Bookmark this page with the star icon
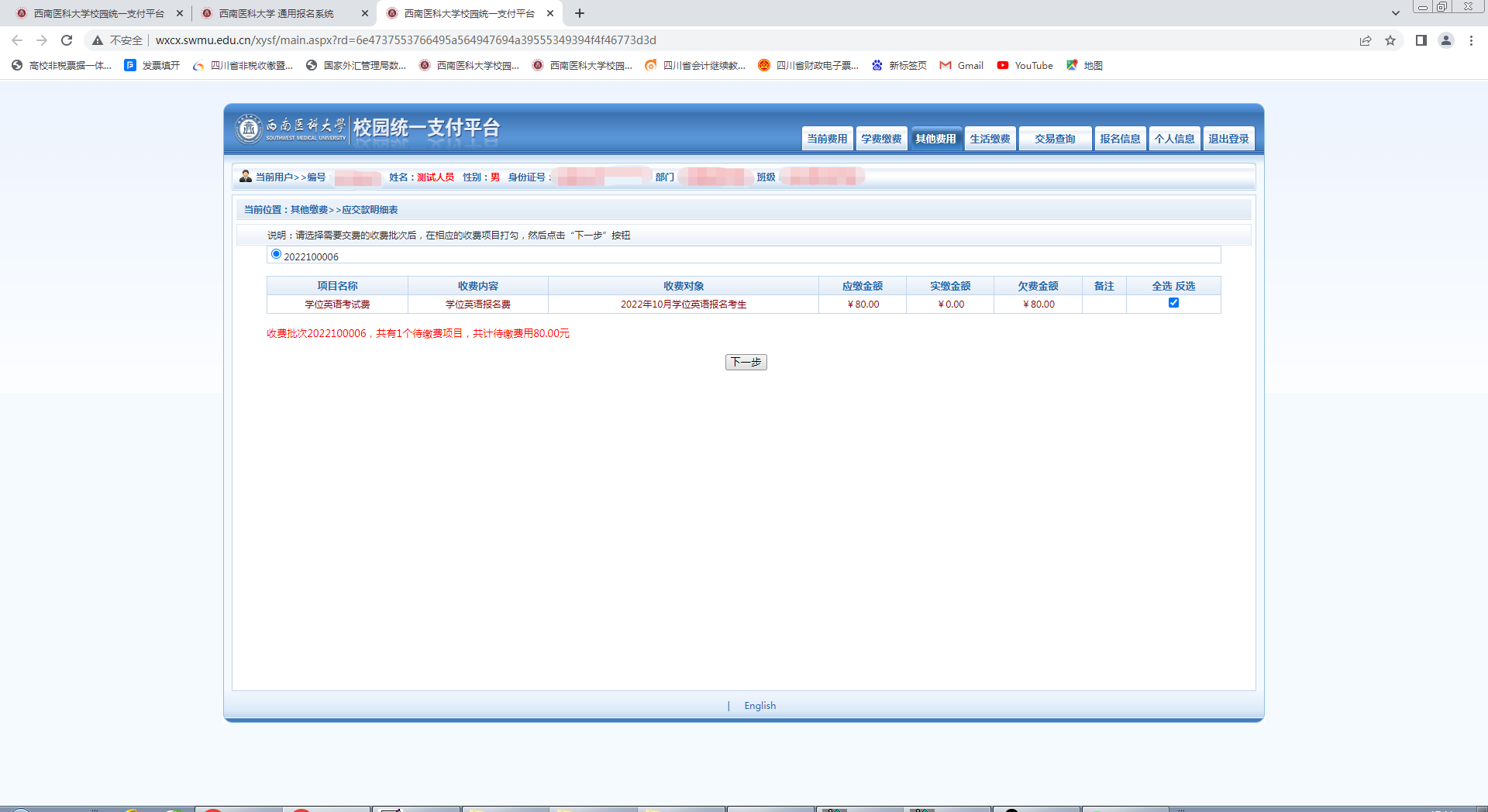This screenshot has width=1488, height=812. [x=1390, y=40]
